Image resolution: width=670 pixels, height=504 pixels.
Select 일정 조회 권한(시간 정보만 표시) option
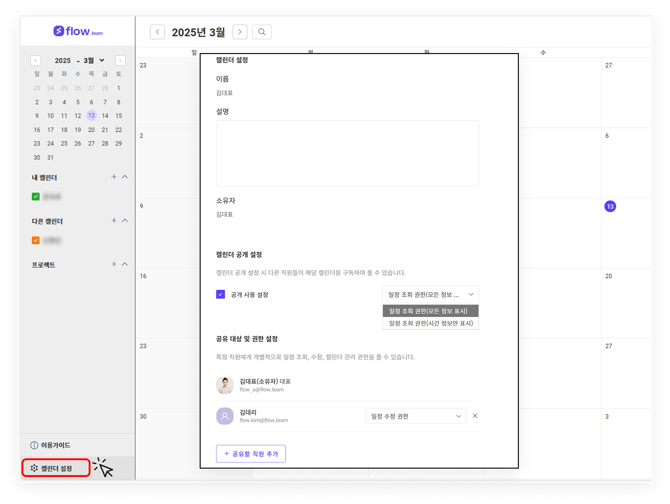[430, 324]
